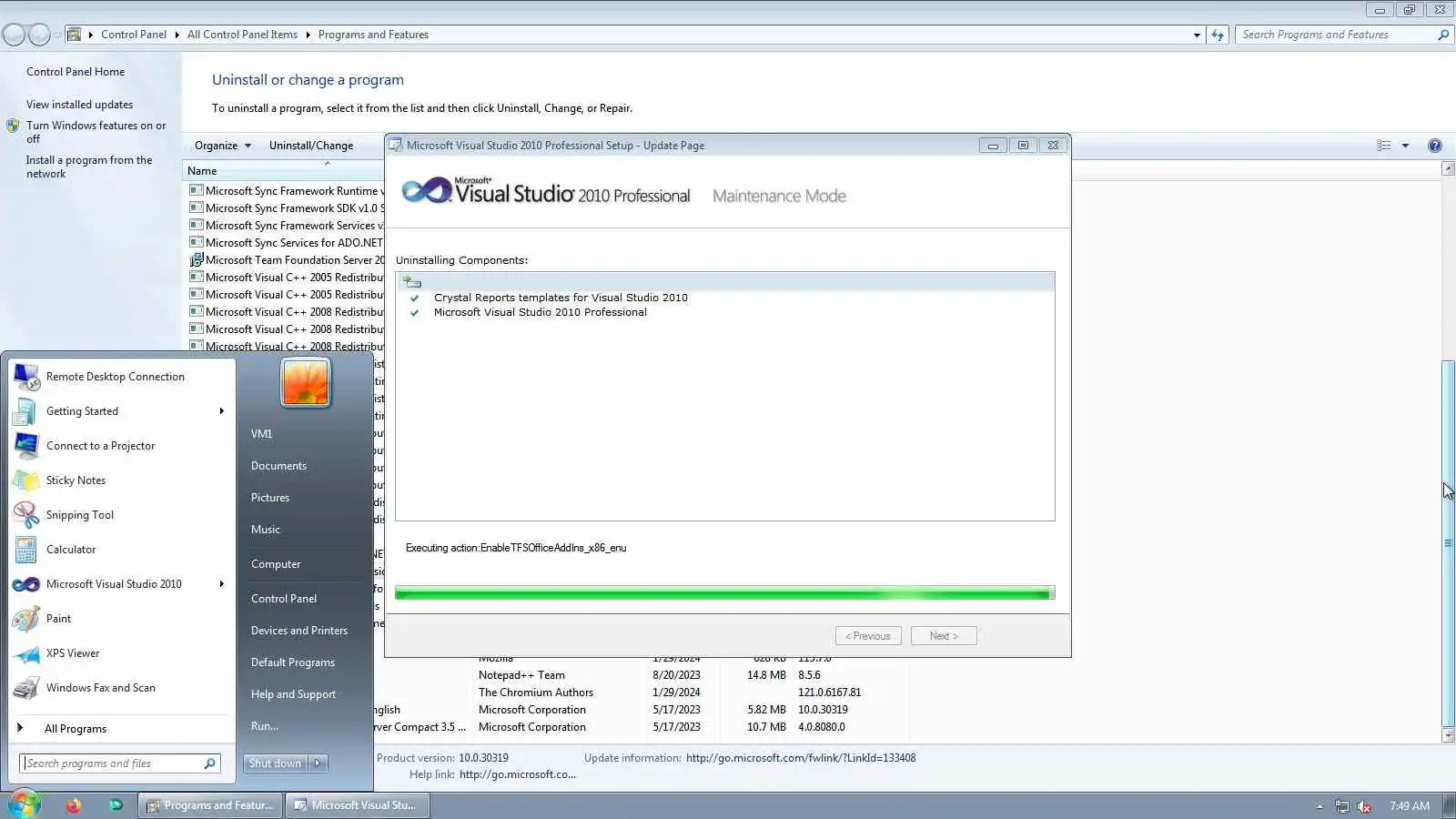This screenshot has width=1456, height=819.
Task: Show hidden system tray icons
Action: pyautogui.click(x=1319, y=806)
